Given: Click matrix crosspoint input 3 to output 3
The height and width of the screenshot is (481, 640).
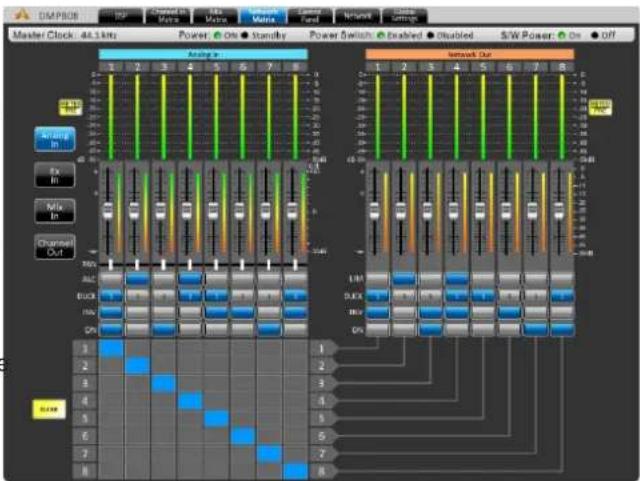Looking at the screenshot, I should (163, 384).
